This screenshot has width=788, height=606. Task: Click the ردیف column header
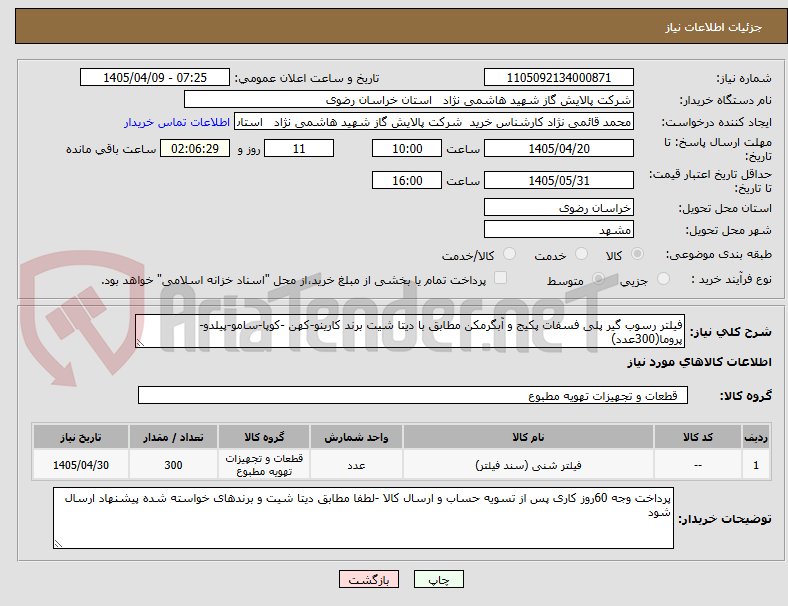coord(755,437)
